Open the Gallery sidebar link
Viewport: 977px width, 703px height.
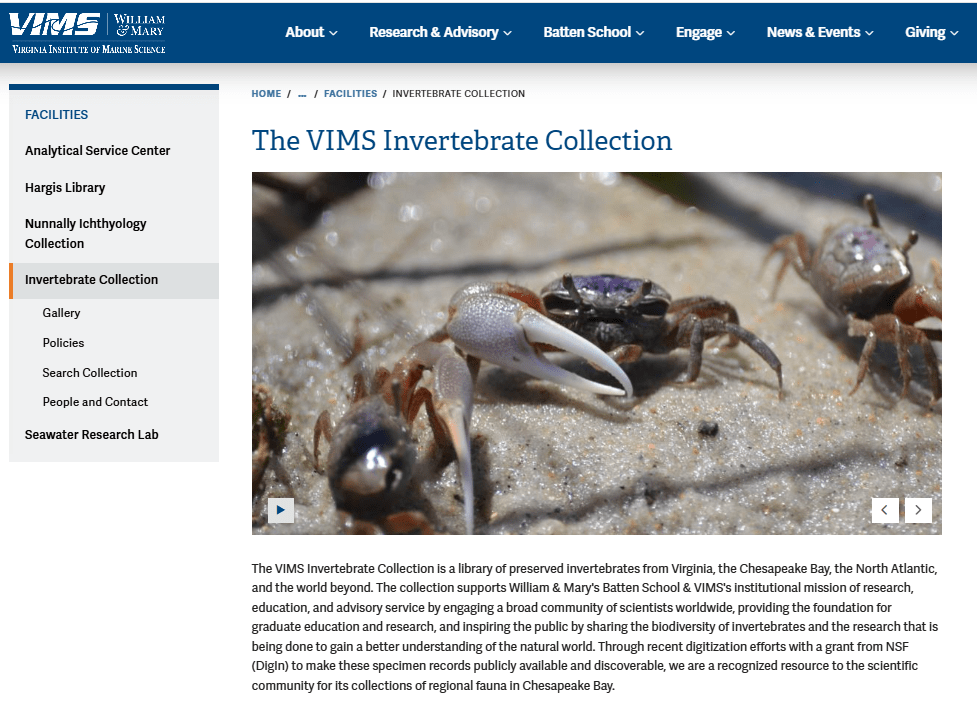61,312
